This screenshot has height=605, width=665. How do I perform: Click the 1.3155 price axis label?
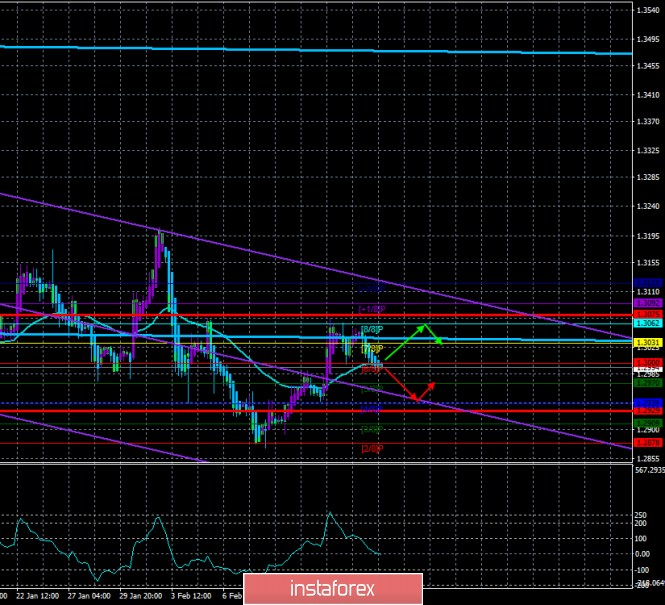point(648,262)
